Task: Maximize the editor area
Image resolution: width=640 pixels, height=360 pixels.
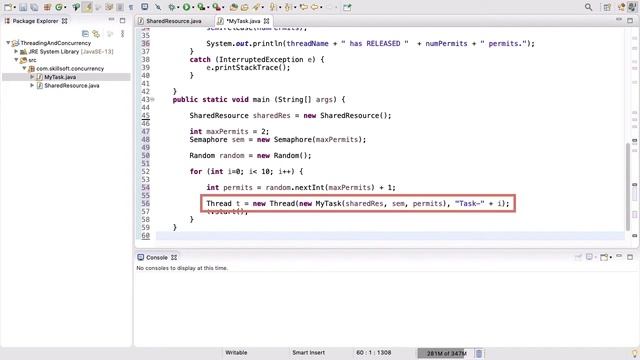Action: coord(630,20)
